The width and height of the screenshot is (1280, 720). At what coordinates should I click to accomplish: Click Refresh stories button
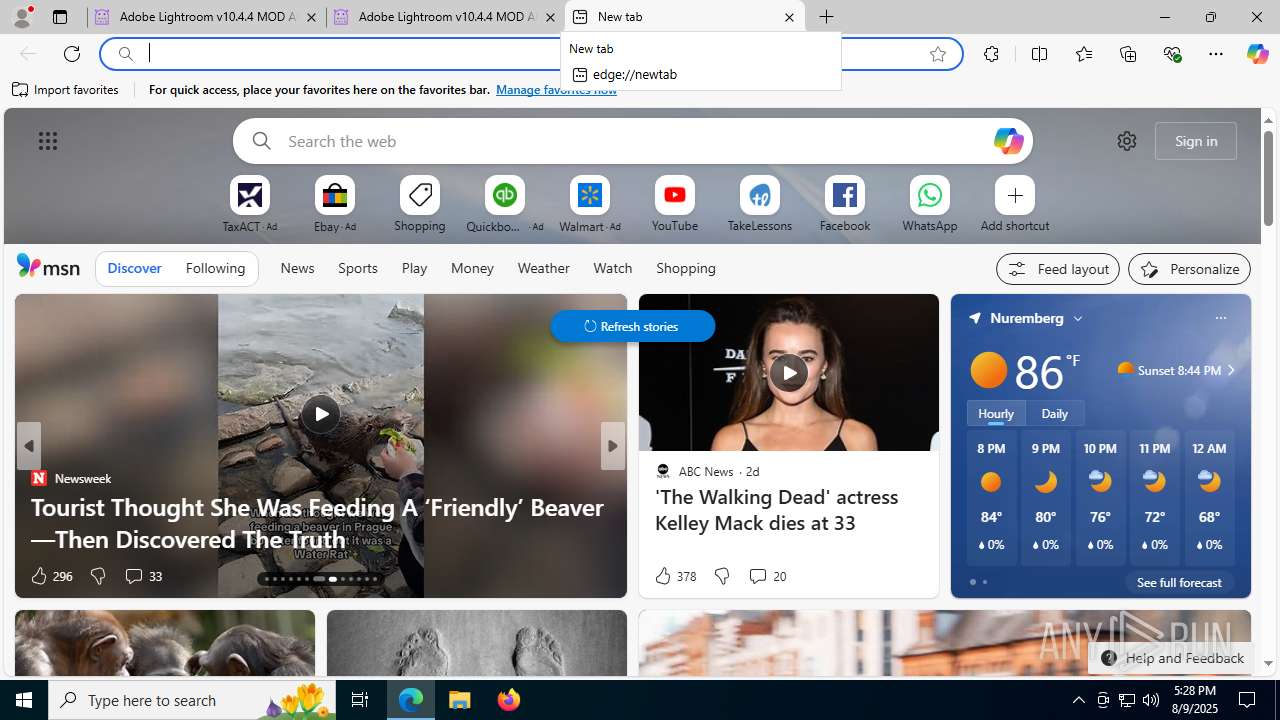tap(633, 326)
